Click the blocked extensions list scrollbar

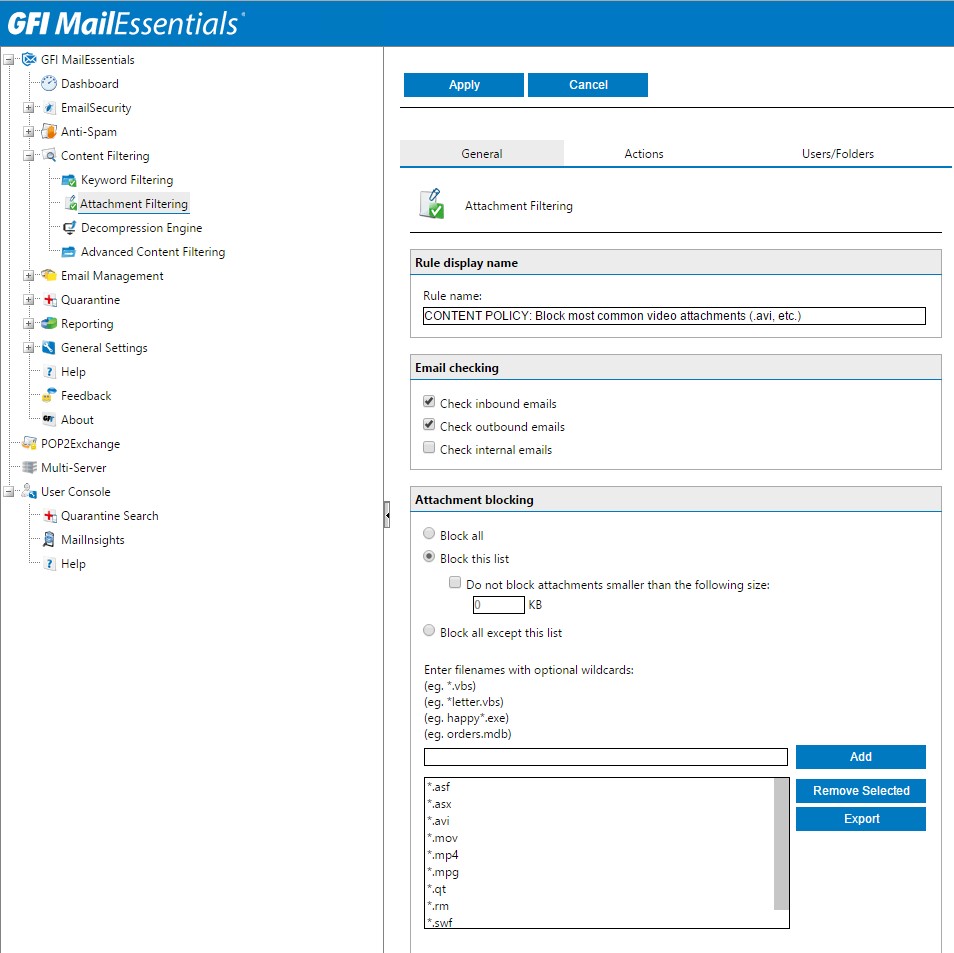(x=781, y=844)
